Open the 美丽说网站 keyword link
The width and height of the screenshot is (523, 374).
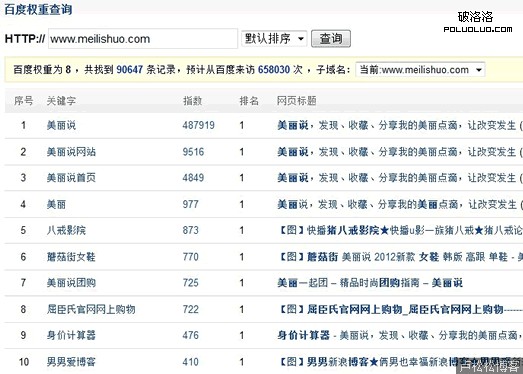(71, 152)
